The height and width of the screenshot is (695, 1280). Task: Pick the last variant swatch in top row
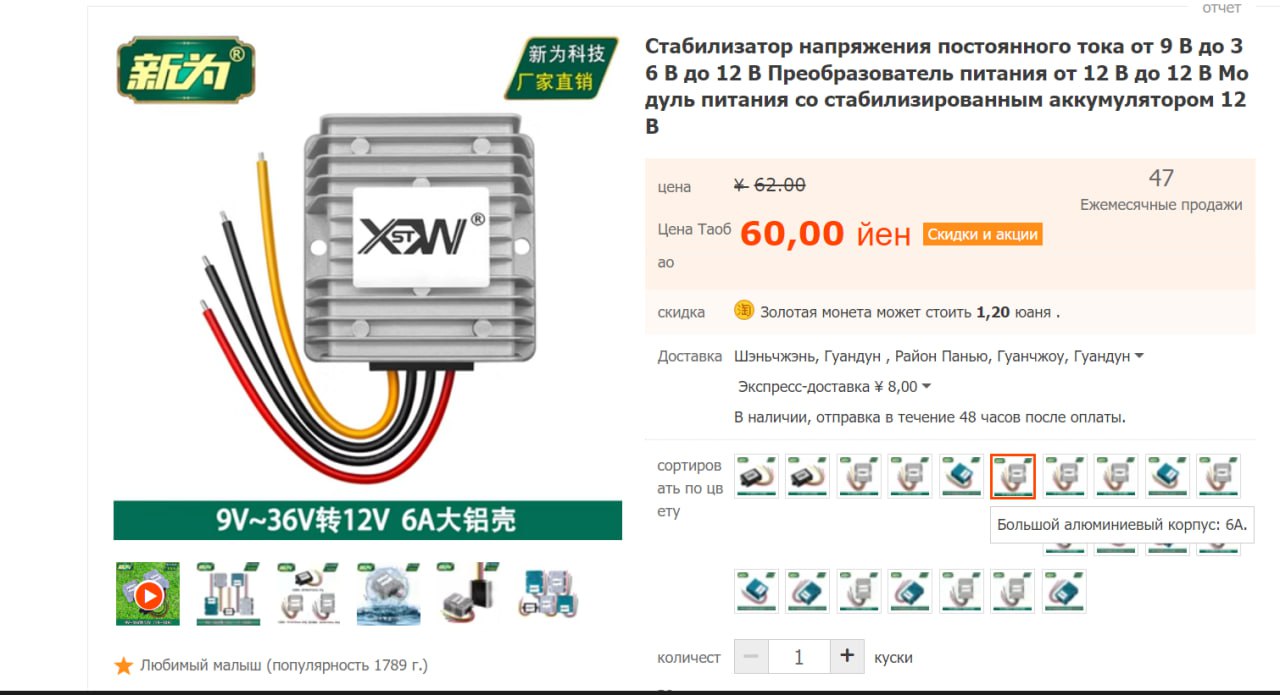pyautogui.click(x=1219, y=476)
